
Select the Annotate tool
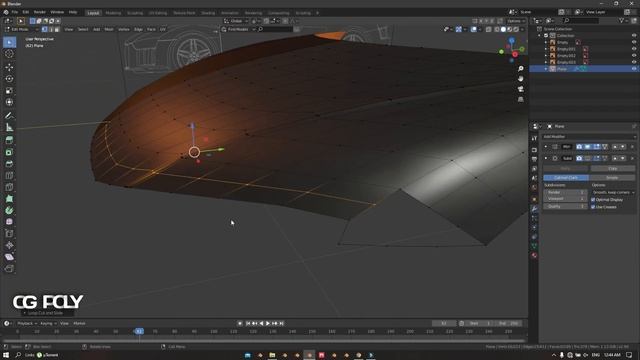tap(9, 116)
